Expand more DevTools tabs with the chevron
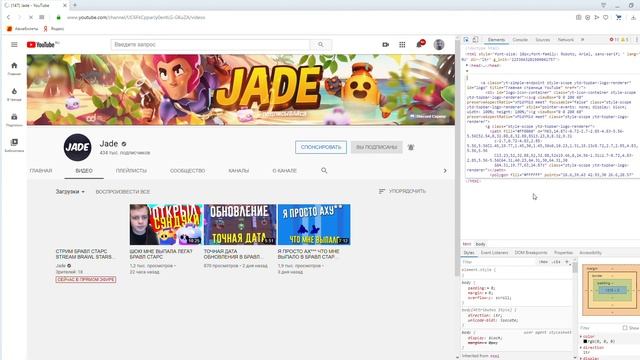Image resolution: width=640 pixels, height=360 pixels. coord(582,40)
